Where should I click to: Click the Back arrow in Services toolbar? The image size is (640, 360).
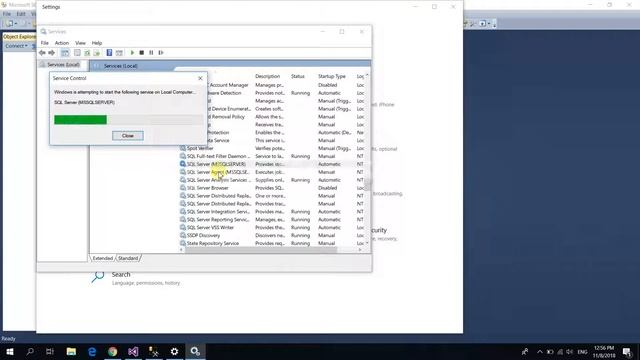[42, 53]
